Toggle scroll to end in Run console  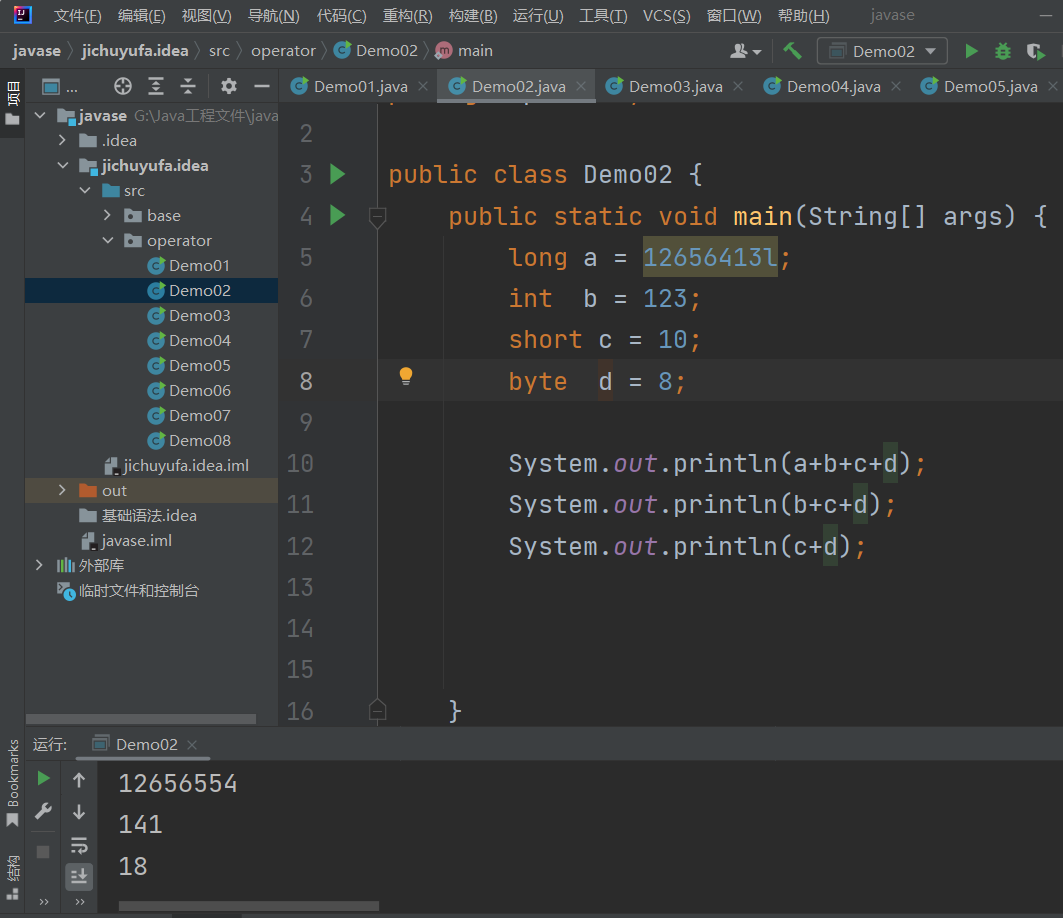[x=79, y=877]
